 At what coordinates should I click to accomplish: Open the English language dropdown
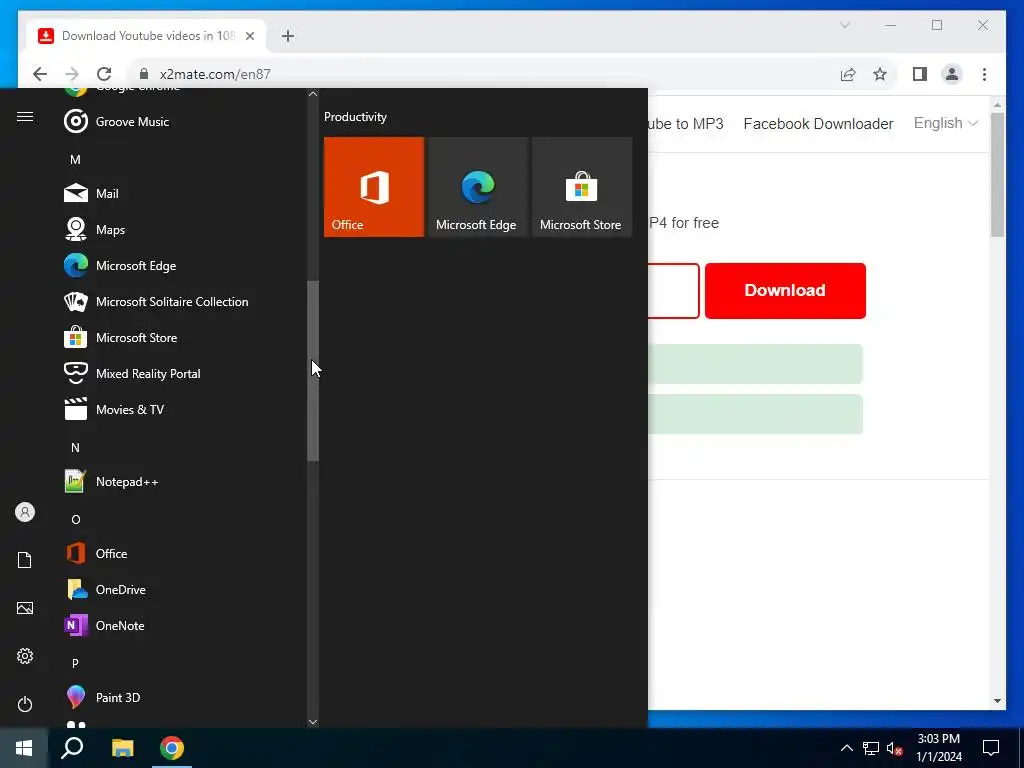point(945,123)
